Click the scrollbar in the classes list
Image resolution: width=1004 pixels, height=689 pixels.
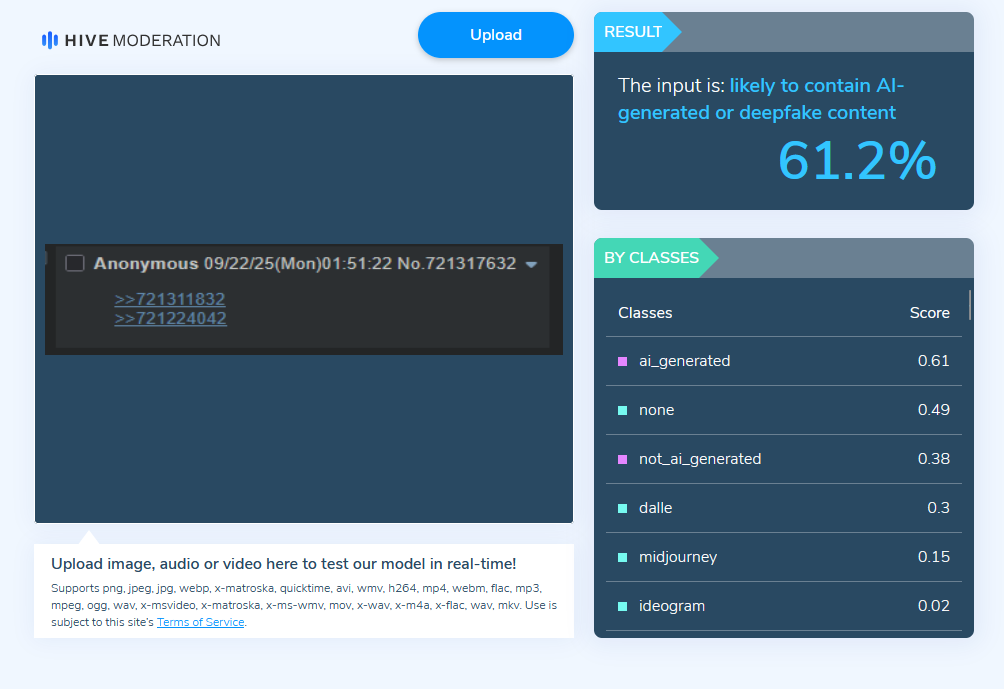pyautogui.click(x=969, y=305)
